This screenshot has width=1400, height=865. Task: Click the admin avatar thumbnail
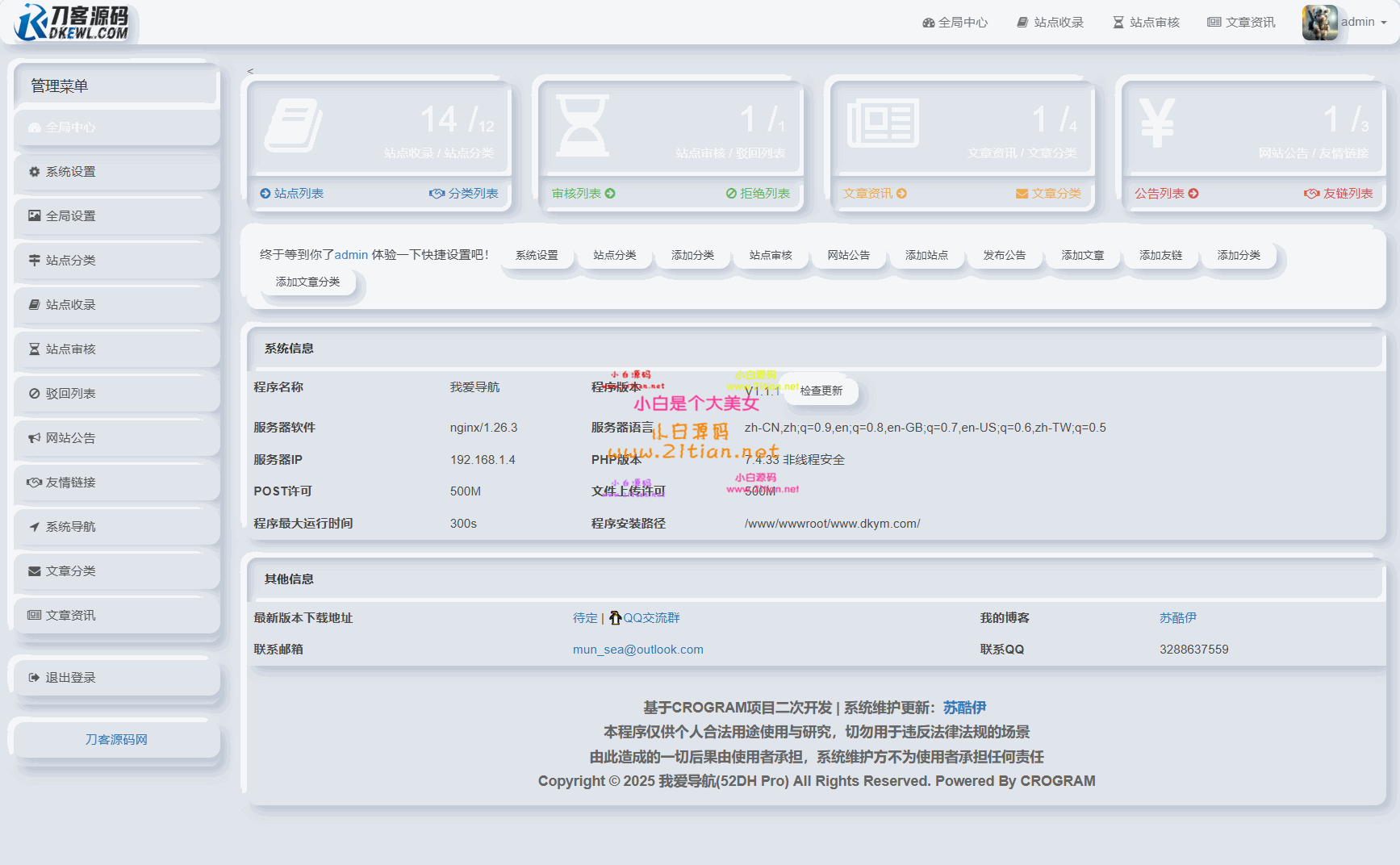pyautogui.click(x=1319, y=22)
